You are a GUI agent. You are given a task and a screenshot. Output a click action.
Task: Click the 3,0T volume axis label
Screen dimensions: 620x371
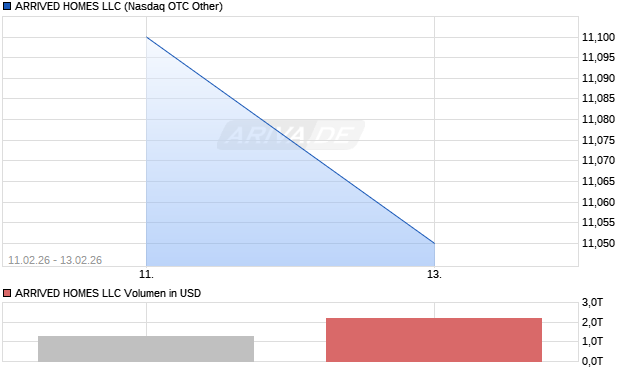(x=592, y=303)
